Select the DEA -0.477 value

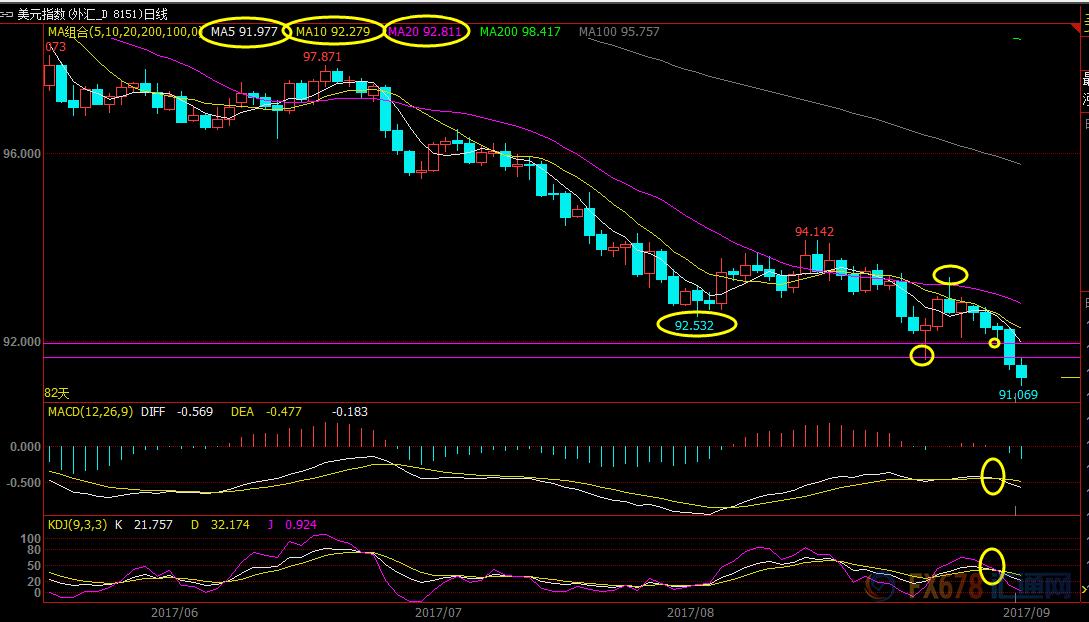[x=266, y=412]
